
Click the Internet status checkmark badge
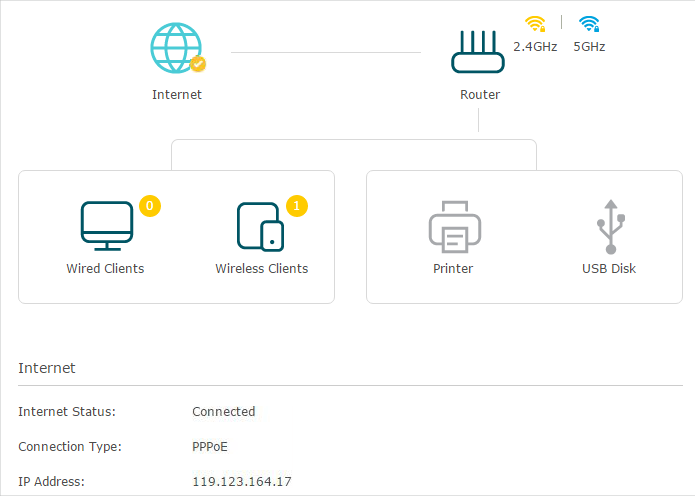tap(198, 65)
